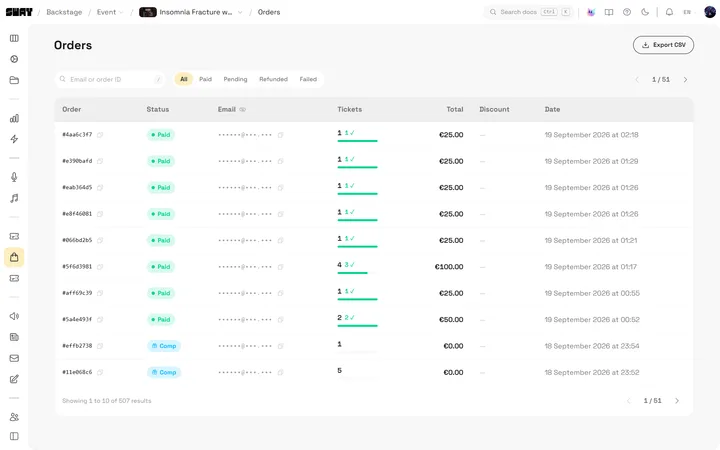Viewport: 720px width, 450px height.
Task: Open the Event breadcrumb dropdown
Action: click(110, 12)
